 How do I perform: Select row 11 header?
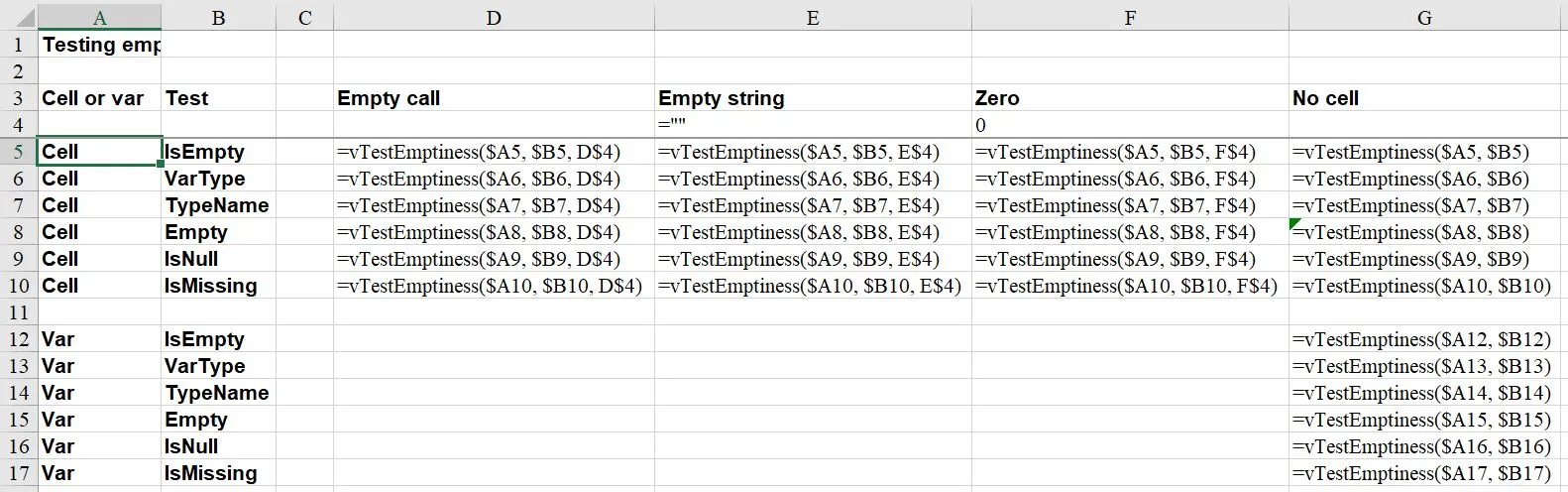click(x=18, y=312)
